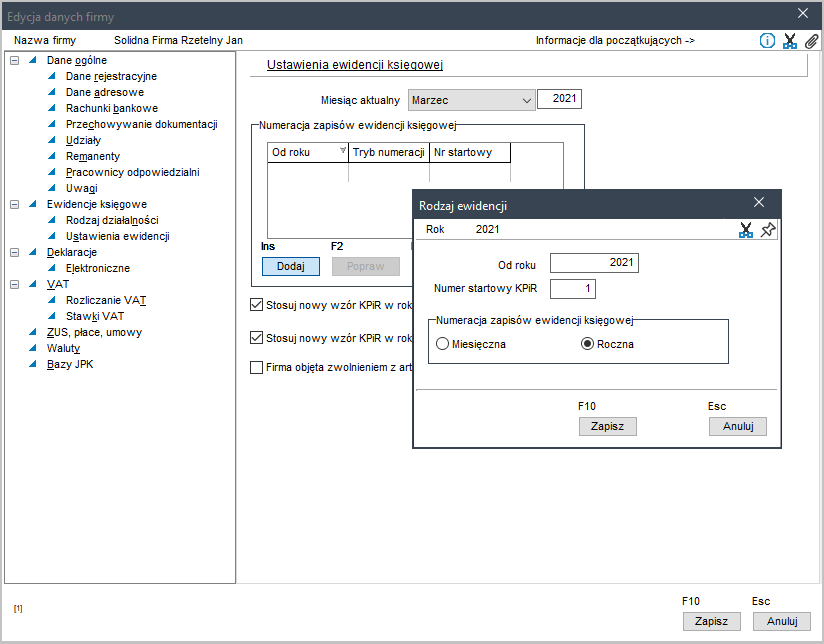824x644 pixels.
Task: Click the blue triangle beside Waluty
Action: pos(33,348)
